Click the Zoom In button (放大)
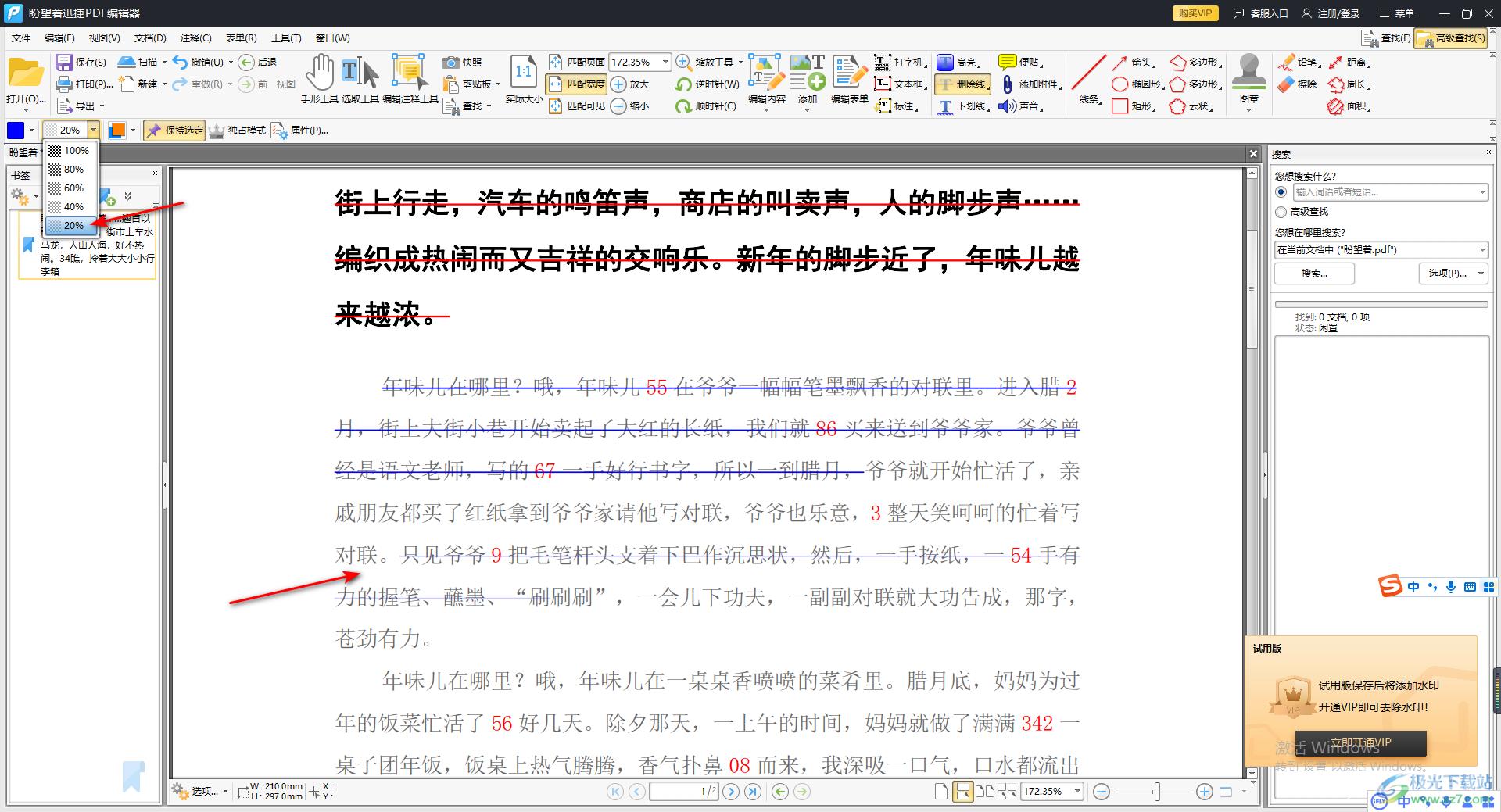Viewport: 1501px width, 812px height. tap(630, 84)
